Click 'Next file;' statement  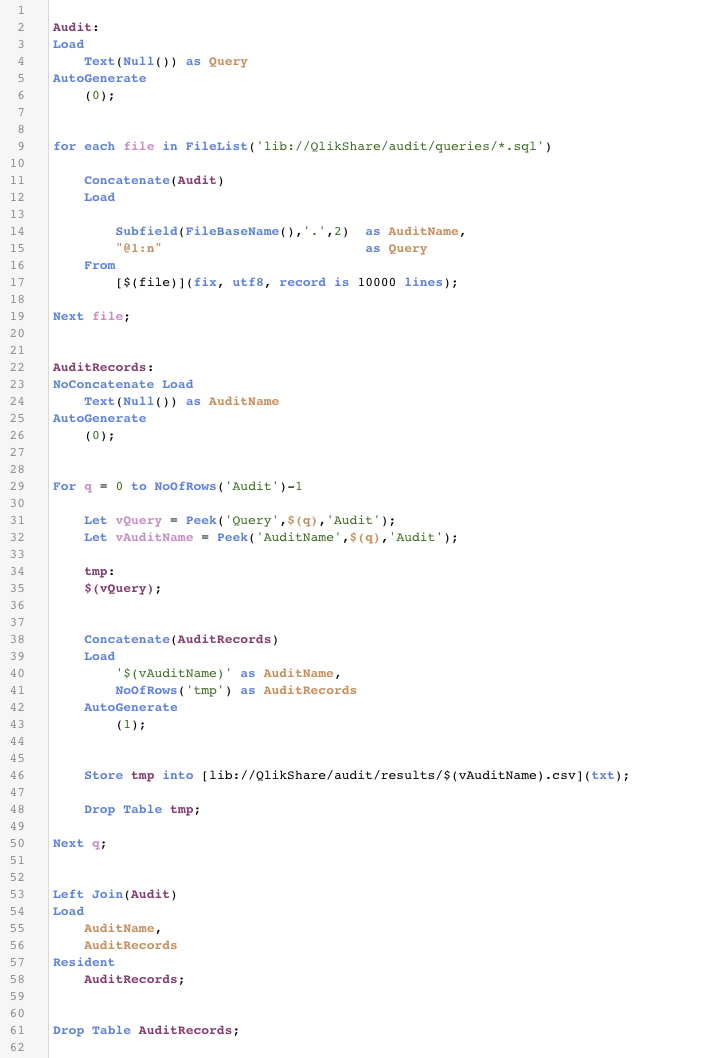91,316
